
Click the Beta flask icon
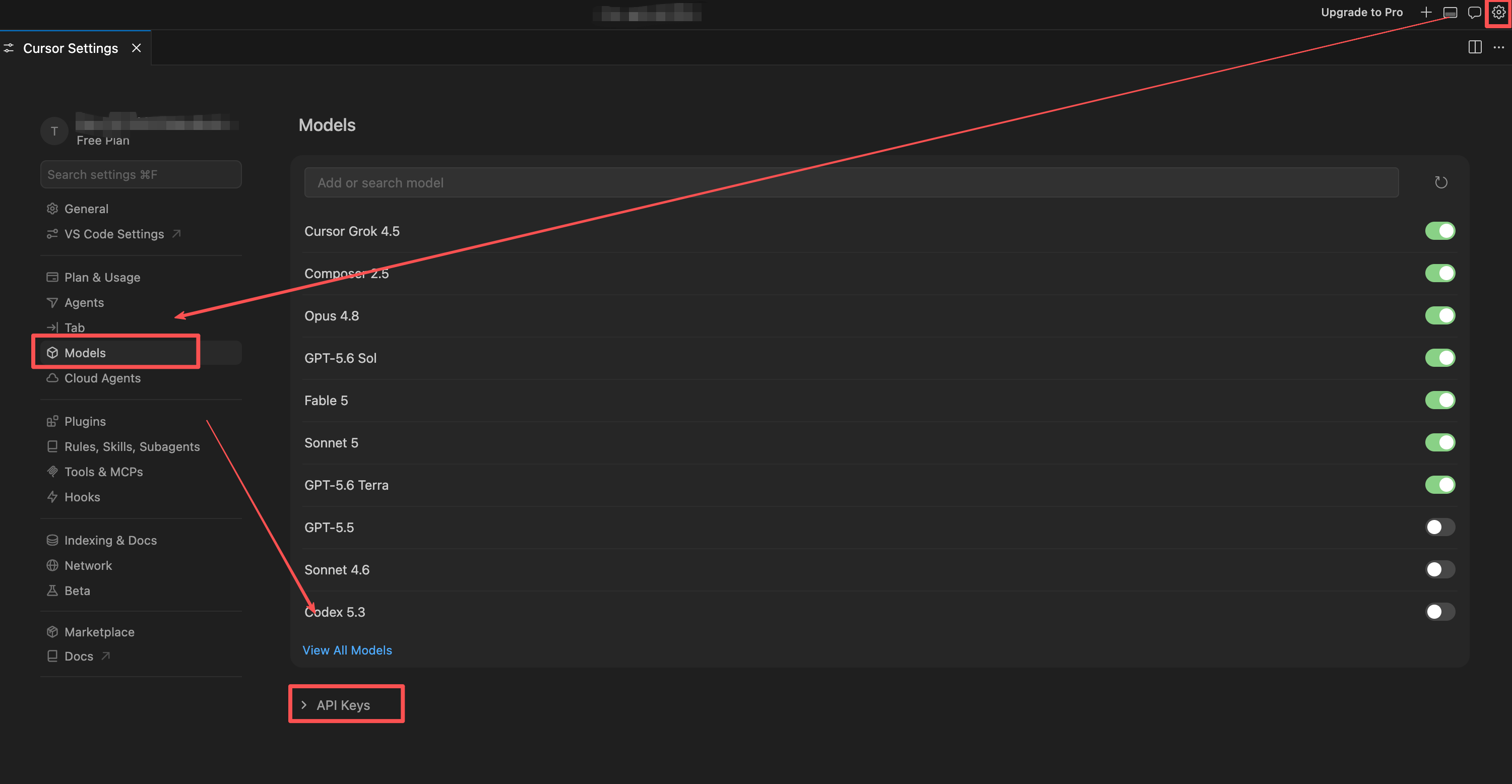(52, 591)
